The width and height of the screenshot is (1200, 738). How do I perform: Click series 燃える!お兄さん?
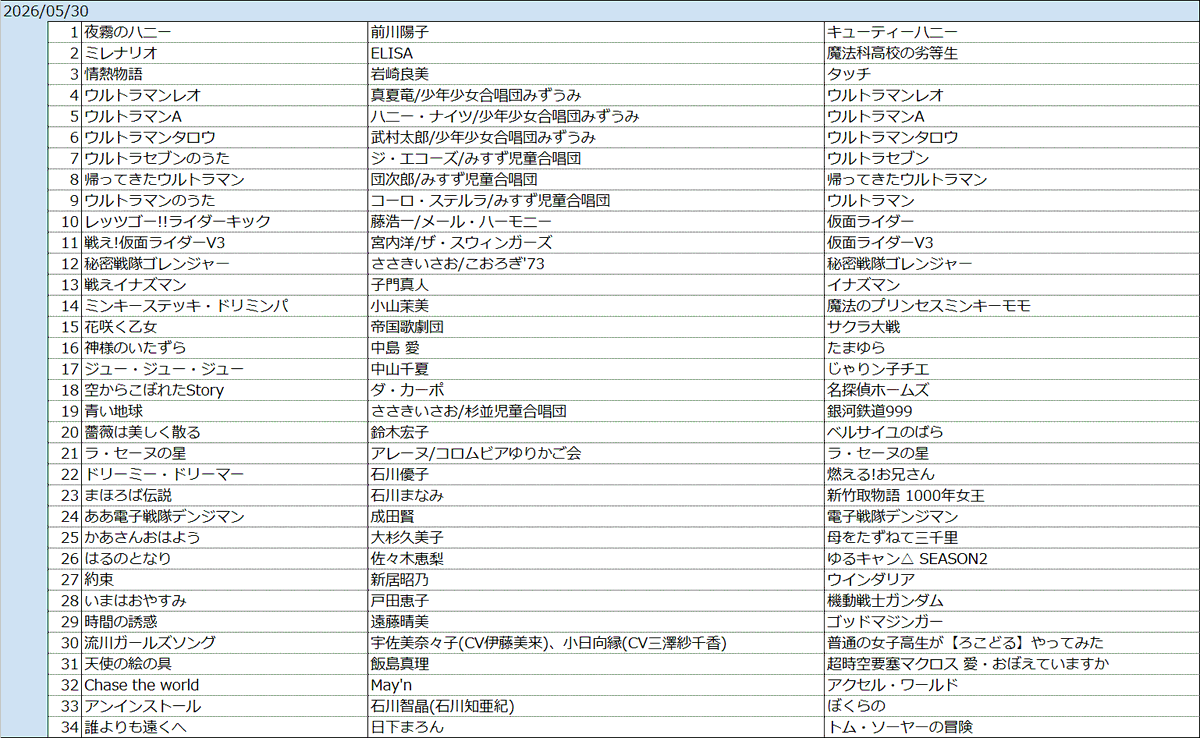point(882,473)
